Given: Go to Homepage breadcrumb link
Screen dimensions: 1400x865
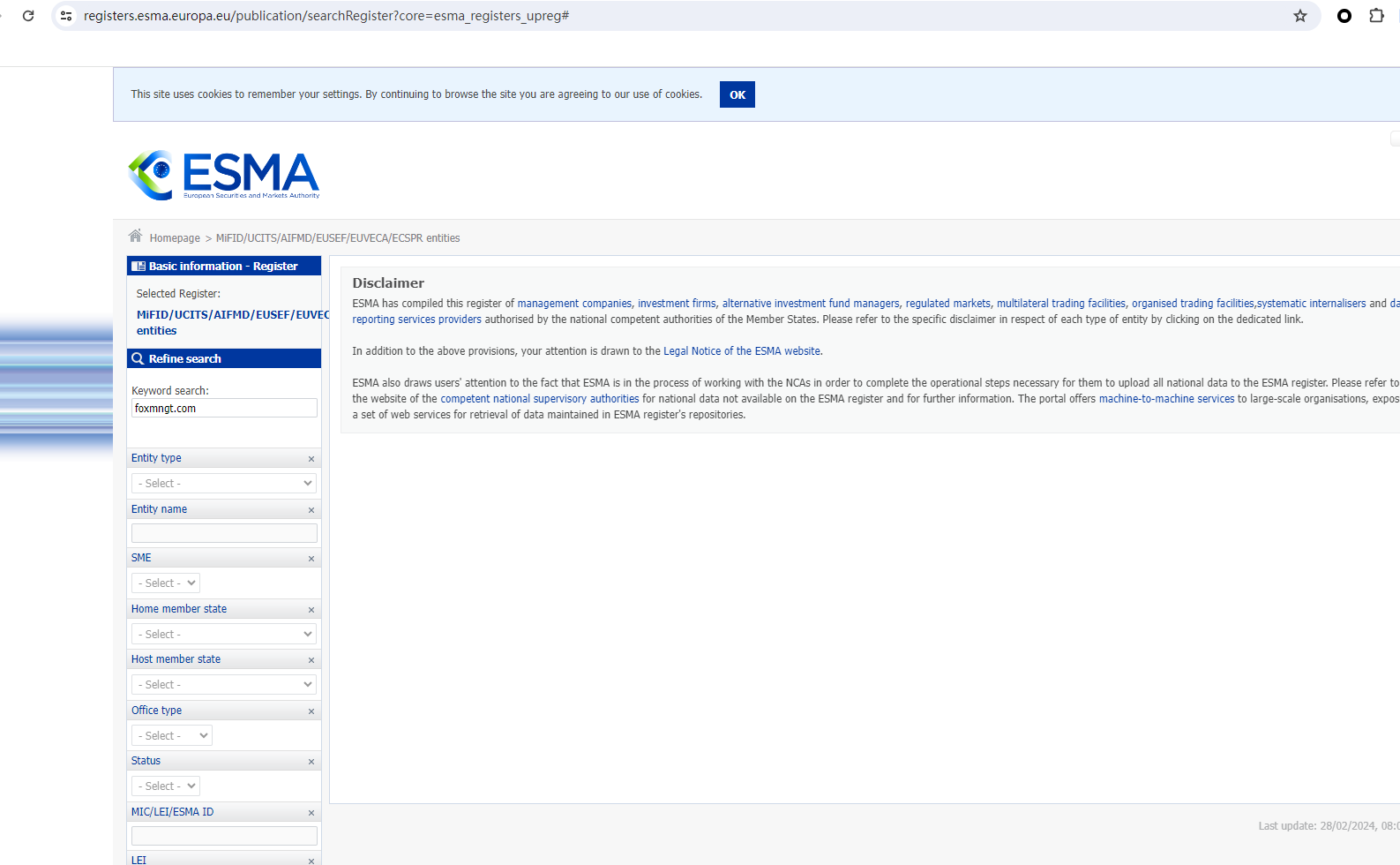Looking at the screenshot, I should (x=175, y=238).
